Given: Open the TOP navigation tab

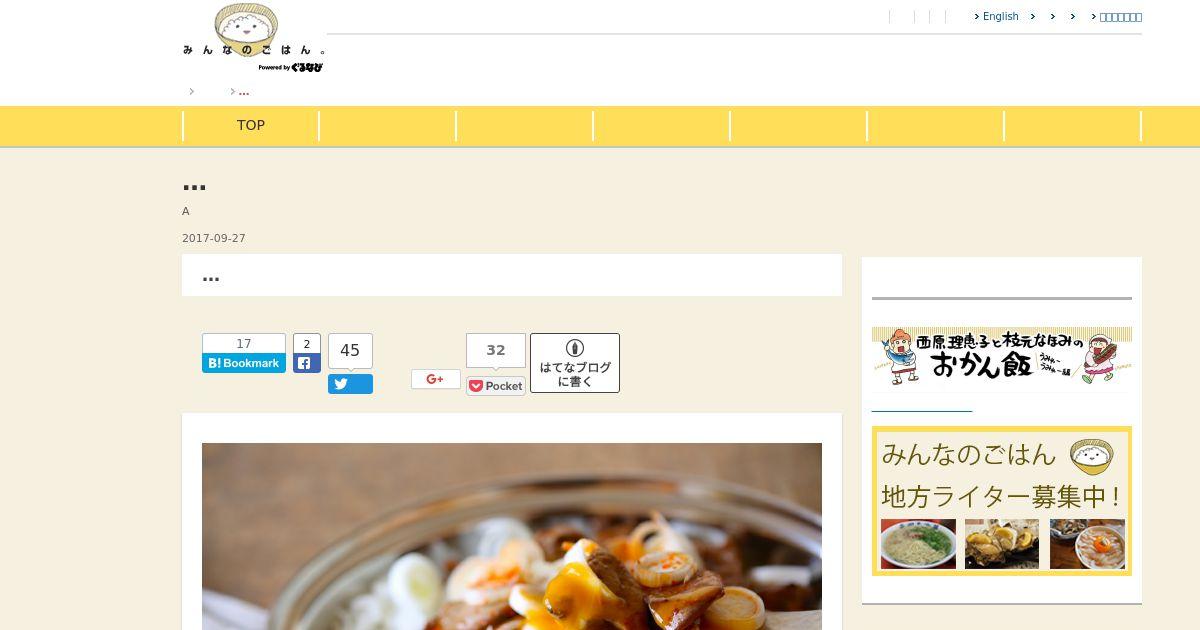Looking at the screenshot, I should click(251, 126).
